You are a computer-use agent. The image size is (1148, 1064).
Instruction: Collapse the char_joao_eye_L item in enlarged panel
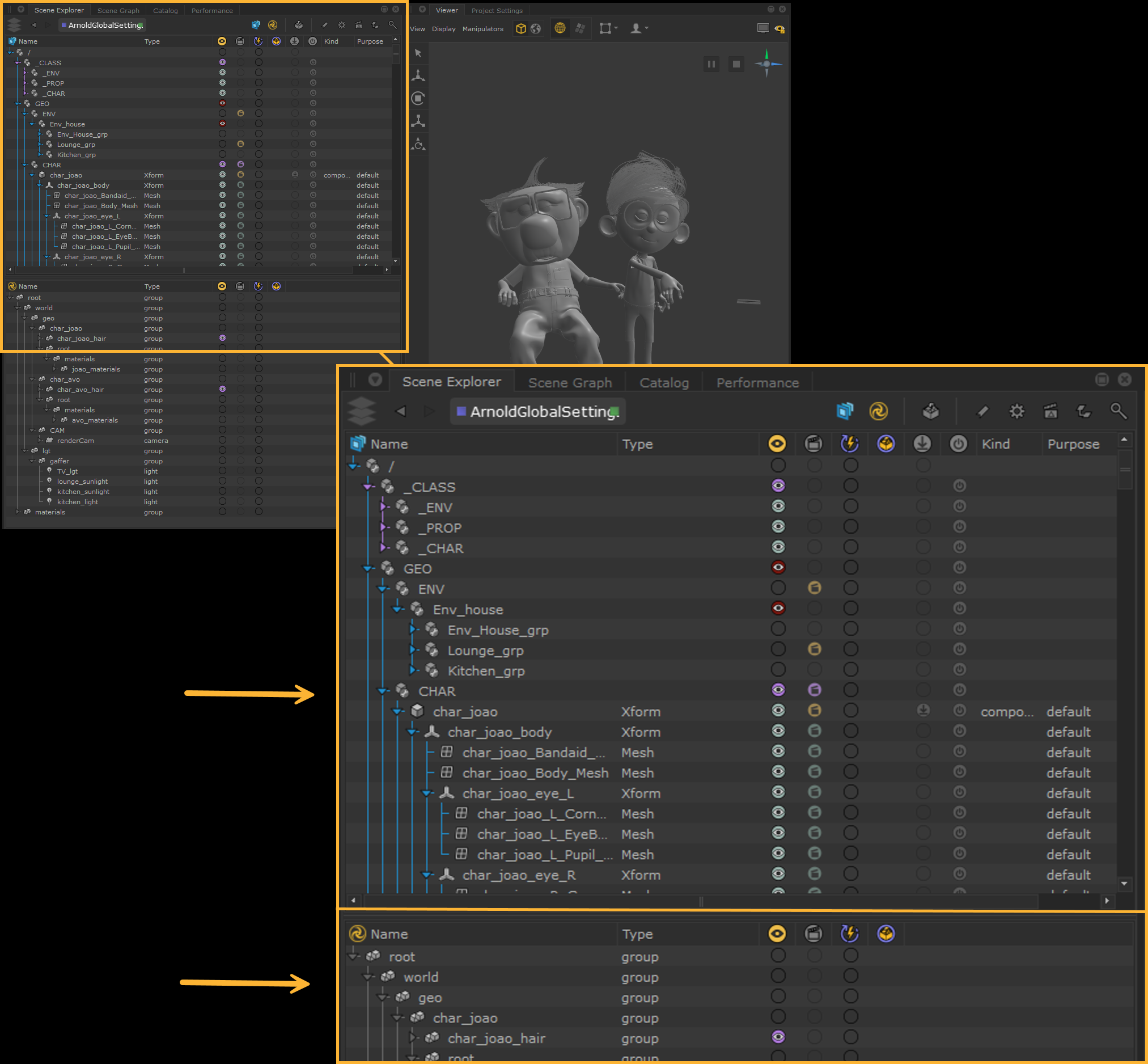pos(427,793)
